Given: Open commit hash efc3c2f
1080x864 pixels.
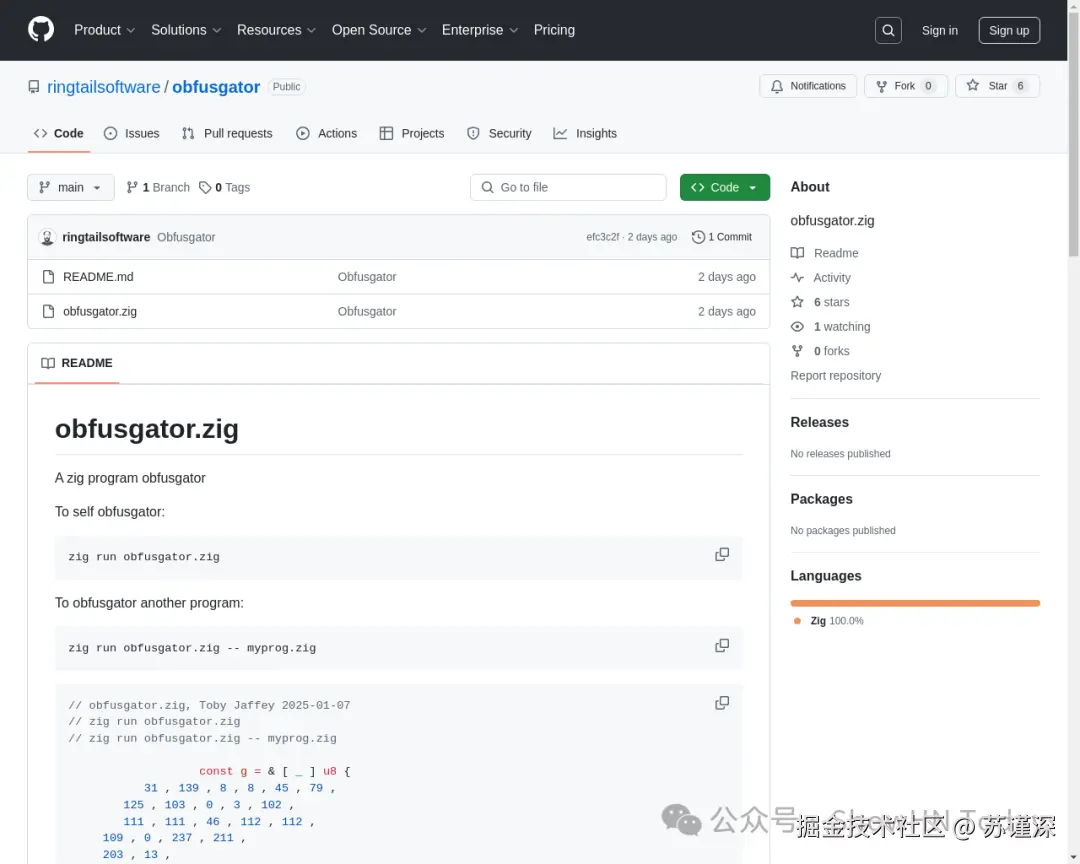Looking at the screenshot, I should point(603,237).
